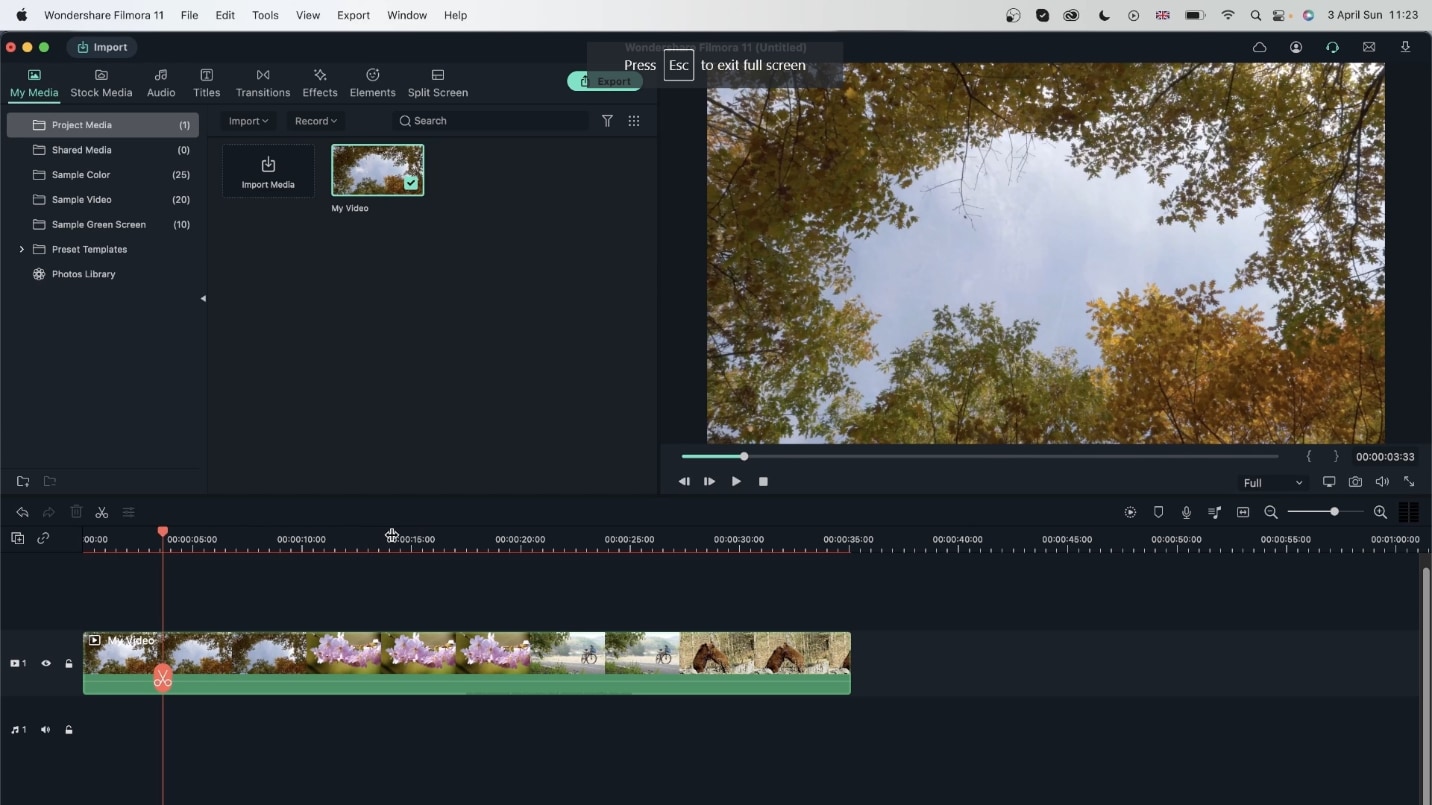Click the preview full screen arrows icon

pos(1409,482)
